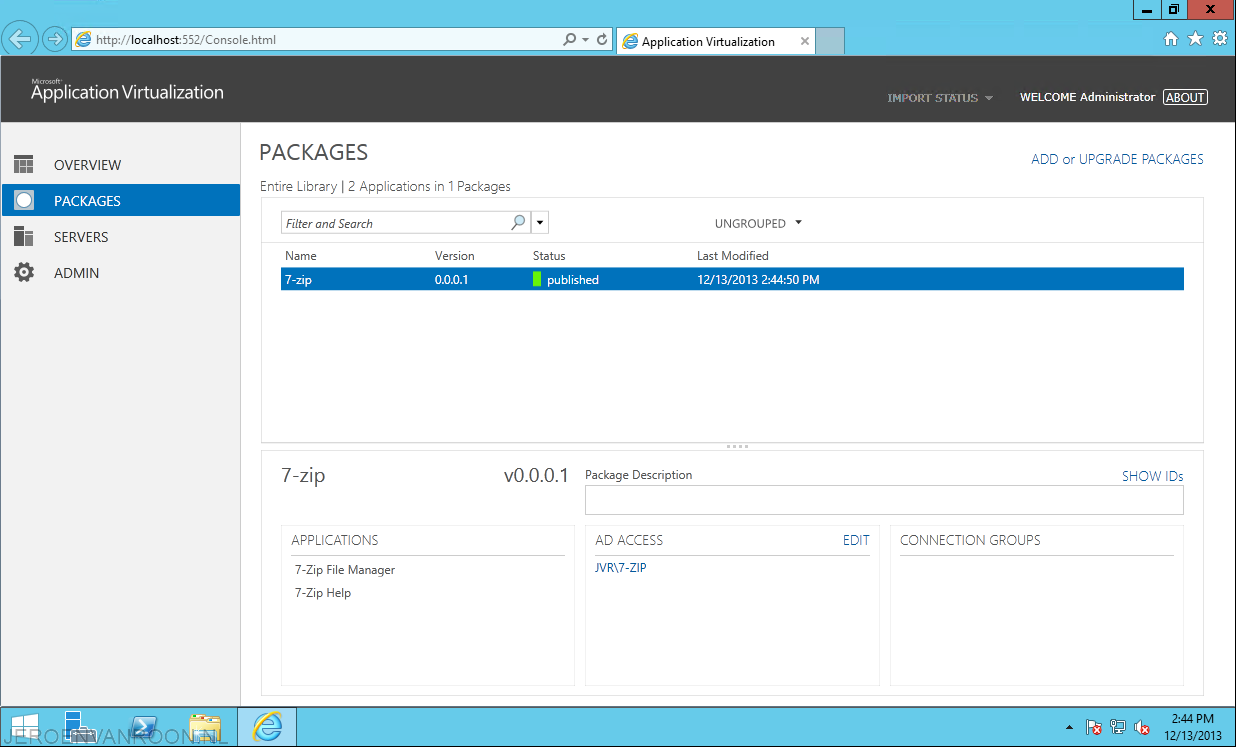Image resolution: width=1236 pixels, height=747 pixels.
Task: Click the 12/13/2013 2:44:50 PM date cell
Action: coord(758,280)
